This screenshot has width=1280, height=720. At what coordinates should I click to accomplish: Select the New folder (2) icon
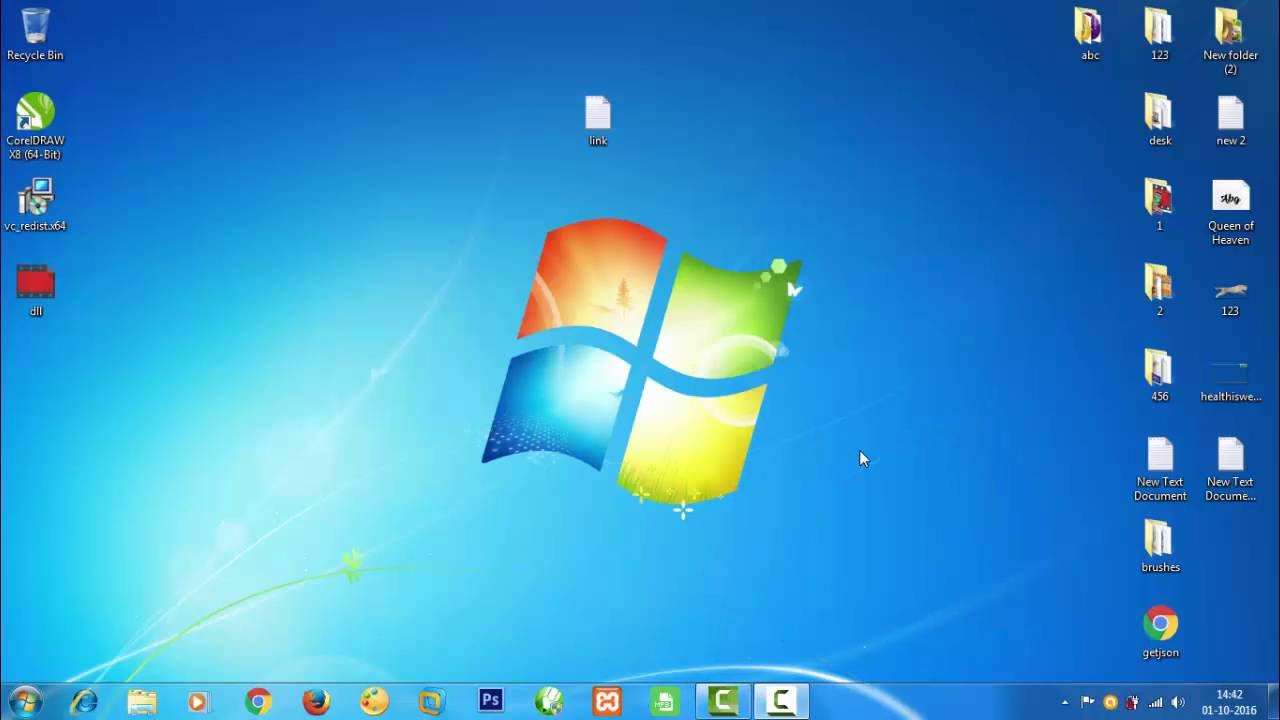click(x=1230, y=41)
